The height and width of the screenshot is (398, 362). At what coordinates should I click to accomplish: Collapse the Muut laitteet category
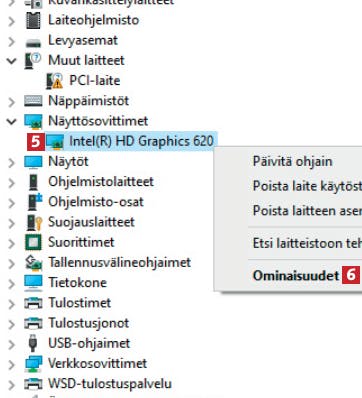[11, 61]
